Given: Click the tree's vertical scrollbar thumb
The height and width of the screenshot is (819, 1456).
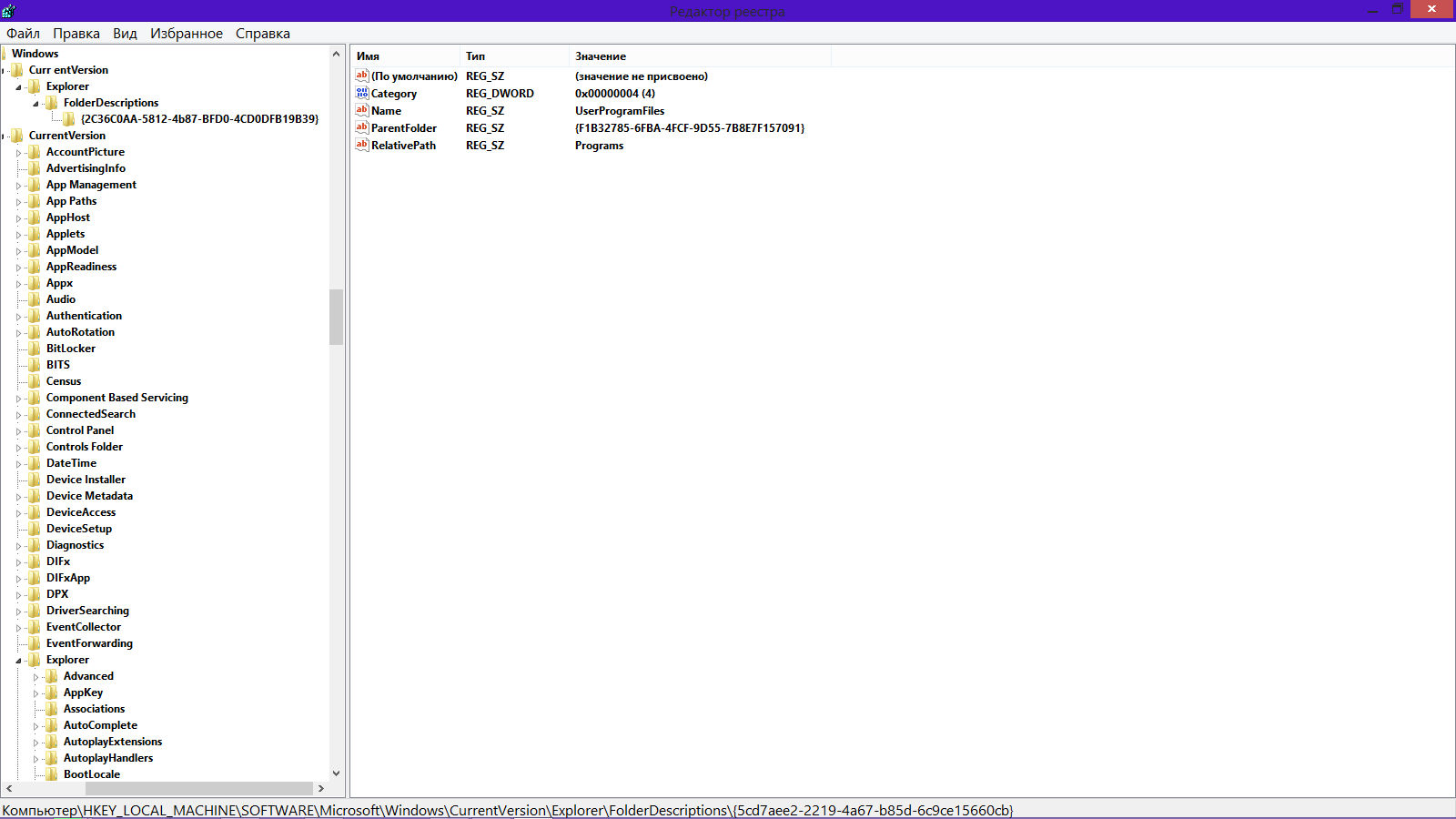Looking at the screenshot, I should tap(336, 317).
